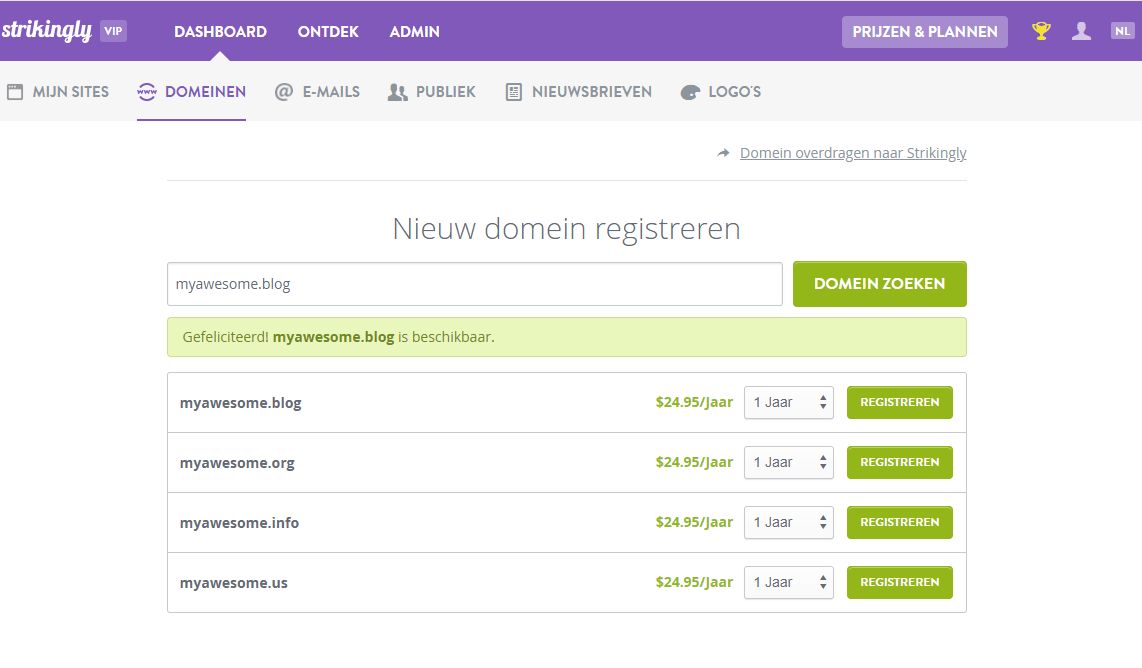Switch to the ADMIN section
This screenshot has width=1142, height=668.
tap(414, 31)
